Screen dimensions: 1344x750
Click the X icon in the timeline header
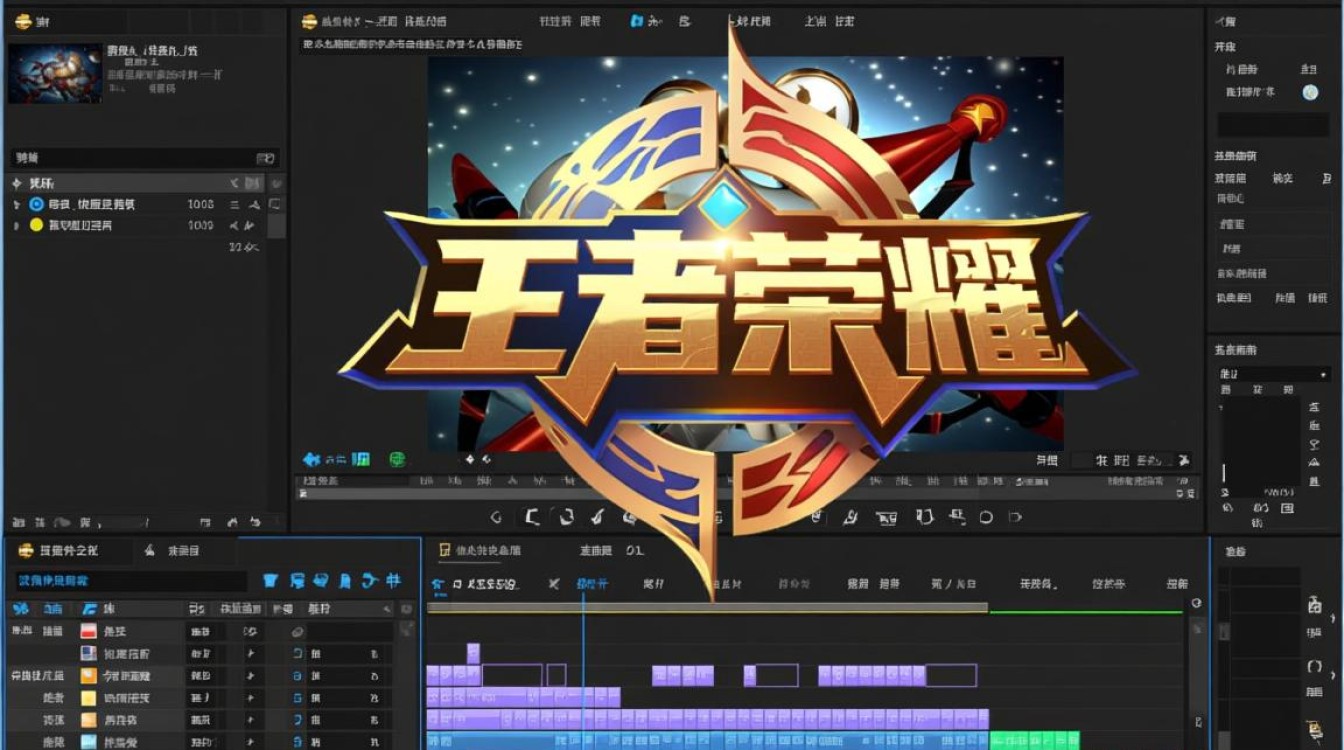(x=553, y=584)
